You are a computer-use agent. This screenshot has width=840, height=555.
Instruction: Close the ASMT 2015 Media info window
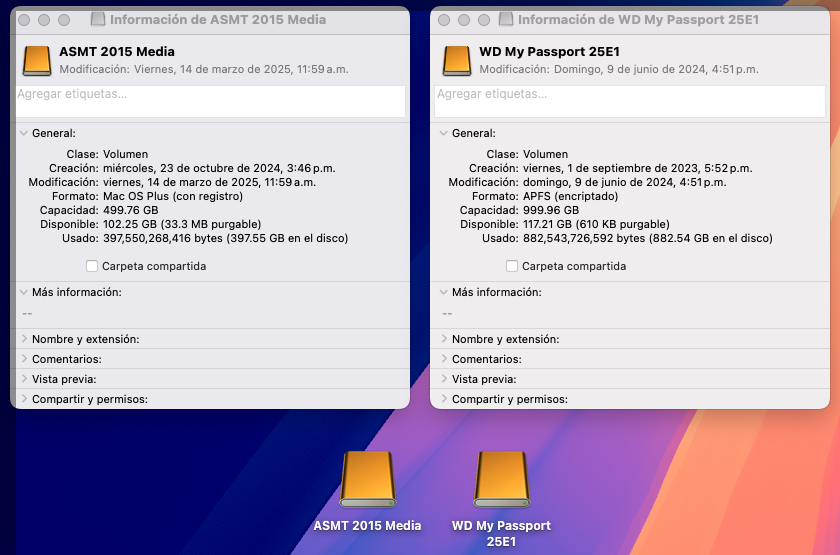[x=24, y=20]
